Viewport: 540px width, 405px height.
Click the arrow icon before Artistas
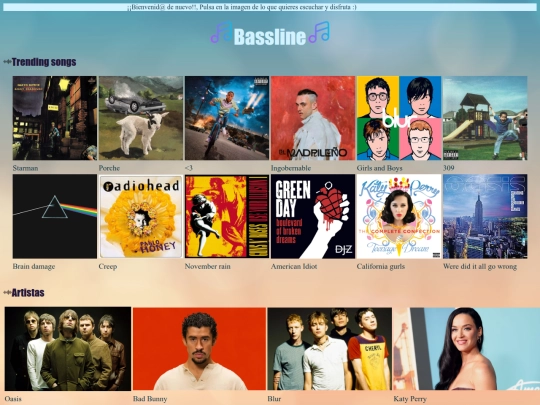coord(7,293)
